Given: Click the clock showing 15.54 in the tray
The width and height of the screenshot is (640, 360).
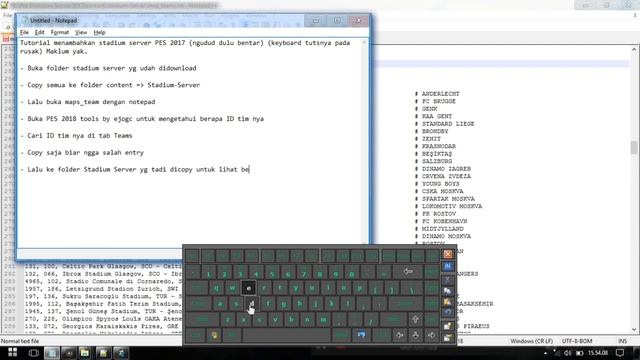Looking at the screenshot, I should [x=598, y=353].
